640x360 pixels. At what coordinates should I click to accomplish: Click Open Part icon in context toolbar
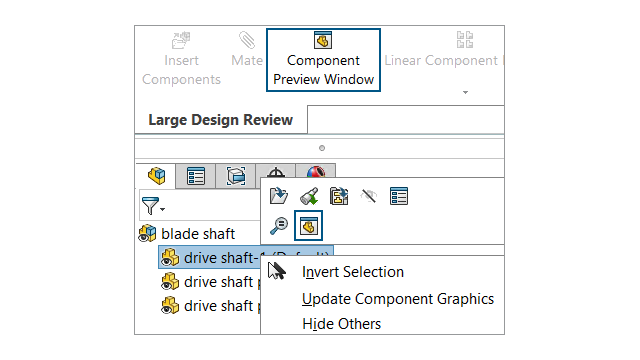coord(279,196)
